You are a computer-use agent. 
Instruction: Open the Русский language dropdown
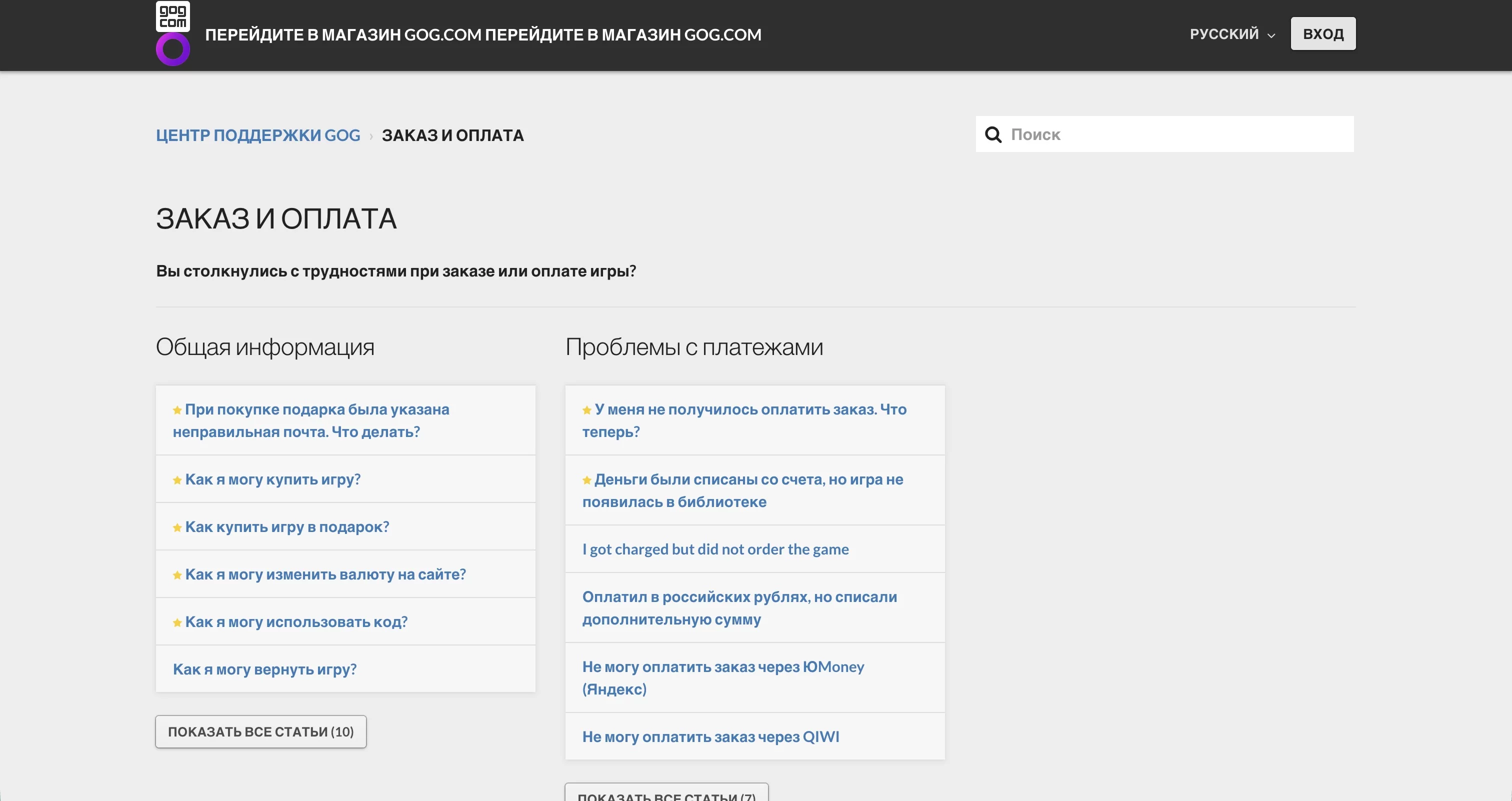[1224, 34]
